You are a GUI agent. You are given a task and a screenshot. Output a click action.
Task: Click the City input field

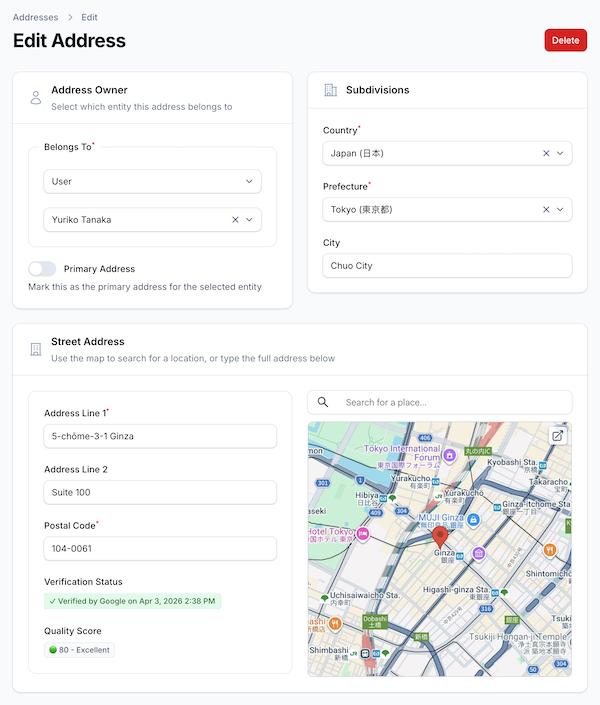coord(447,266)
